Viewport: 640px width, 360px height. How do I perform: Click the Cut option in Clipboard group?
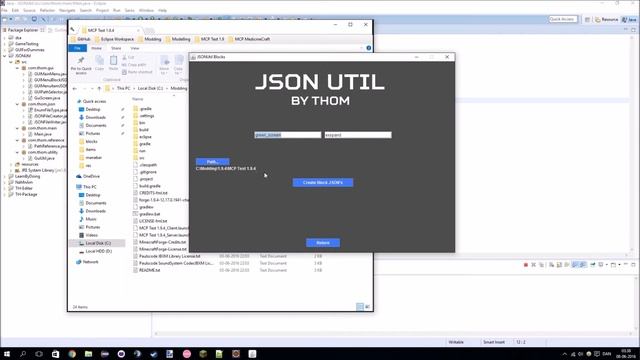tap(128, 58)
